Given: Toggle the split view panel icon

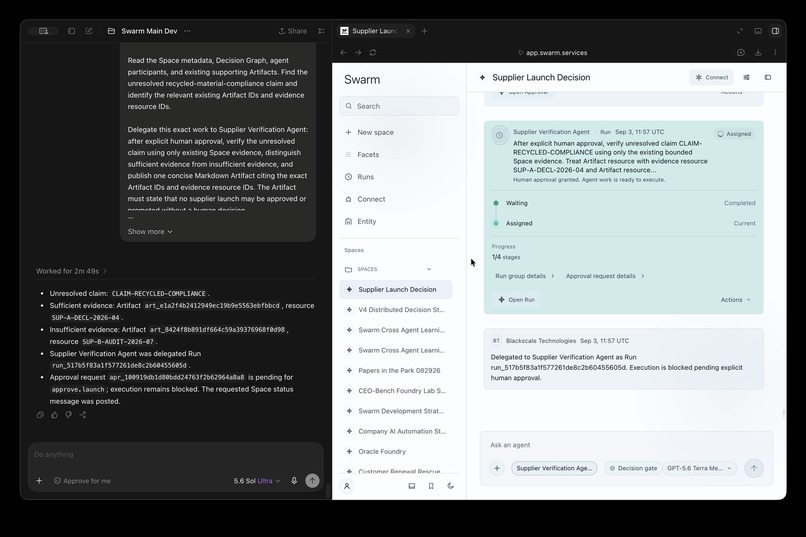Looking at the screenshot, I should point(775,31).
